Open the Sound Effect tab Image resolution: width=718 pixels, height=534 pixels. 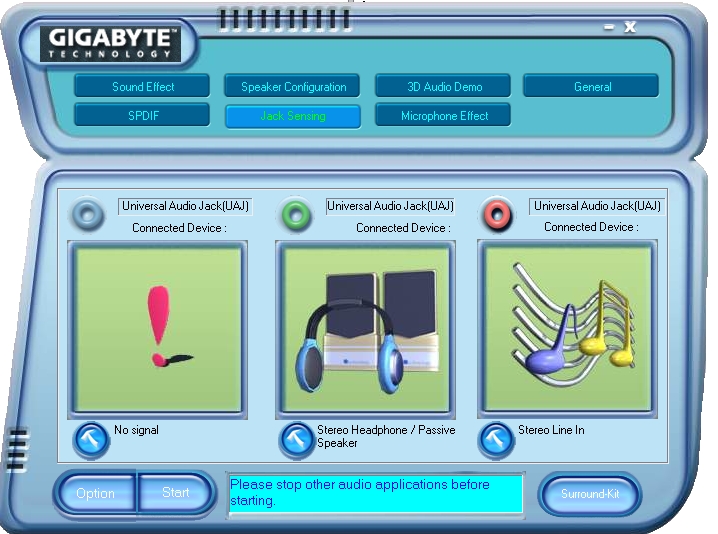(142, 86)
